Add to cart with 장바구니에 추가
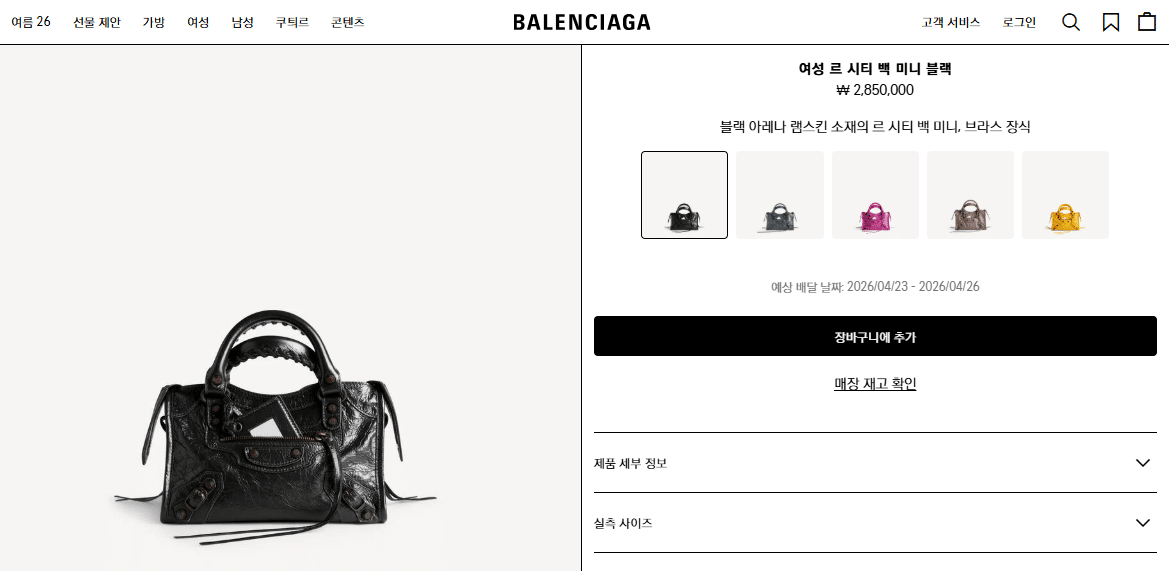 tap(875, 336)
